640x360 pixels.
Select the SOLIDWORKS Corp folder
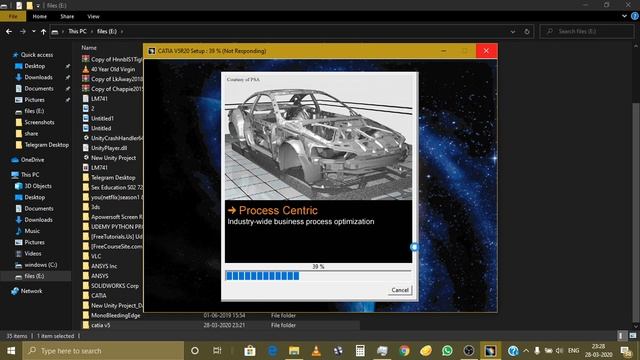(x=115, y=286)
